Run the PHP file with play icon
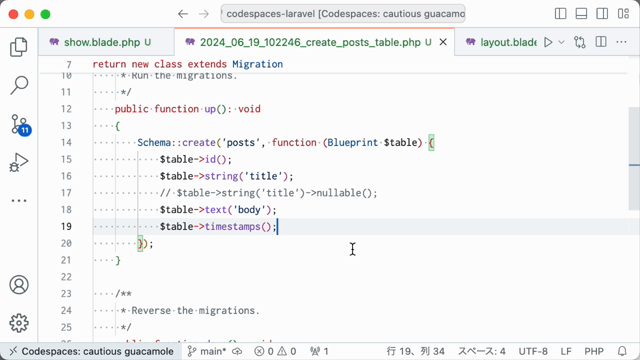 click(549, 42)
